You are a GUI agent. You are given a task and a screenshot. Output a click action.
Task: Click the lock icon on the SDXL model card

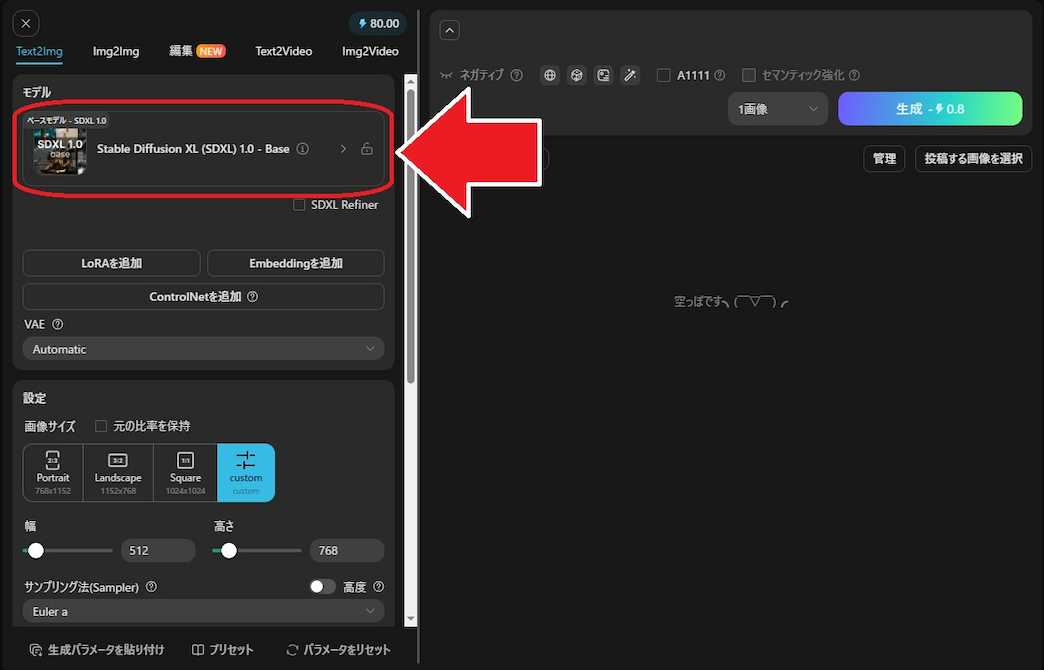pyautogui.click(x=366, y=147)
